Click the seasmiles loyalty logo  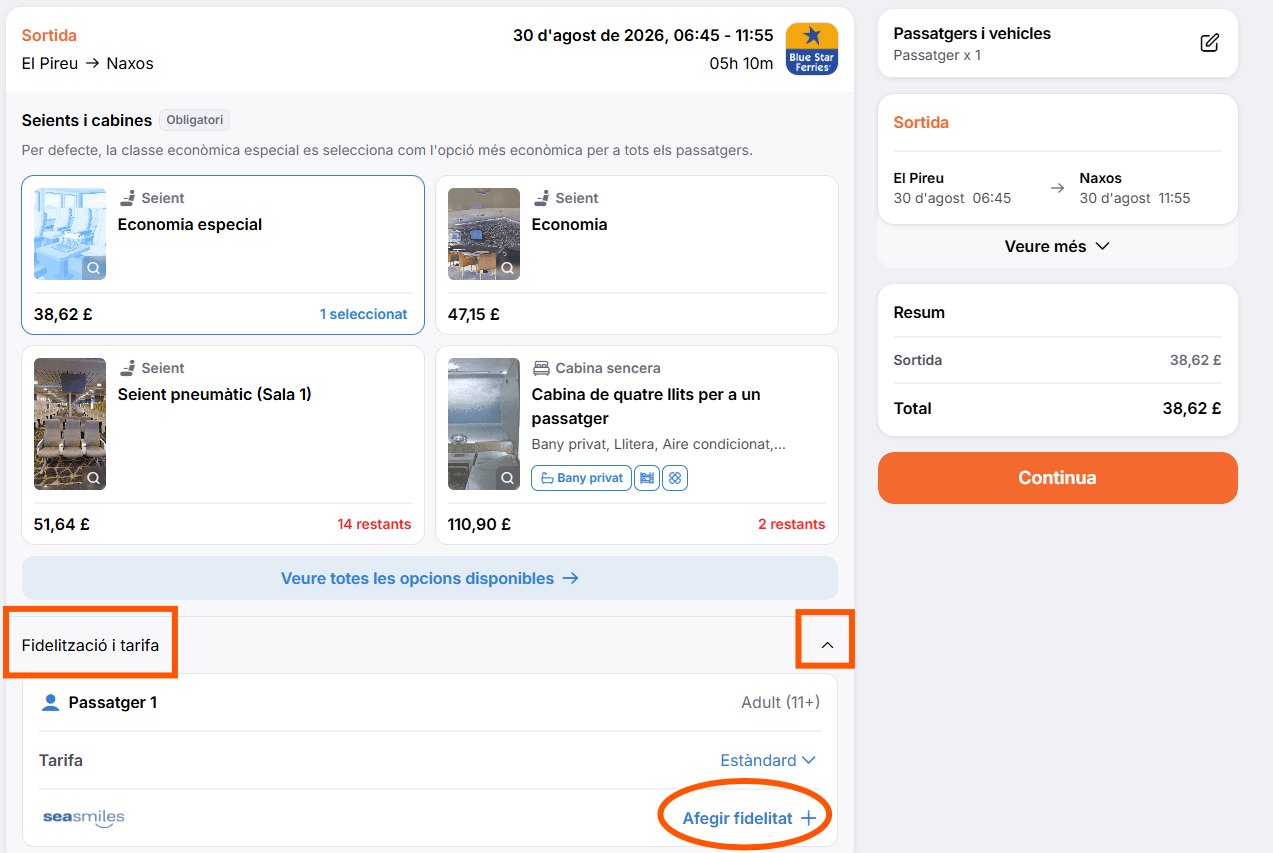tap(84, 818)
